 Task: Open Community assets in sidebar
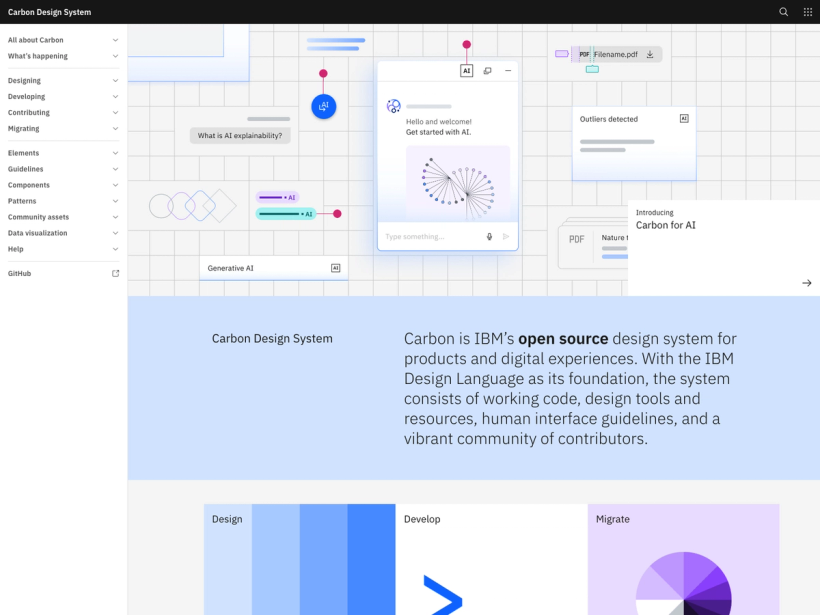coord(63,217)
